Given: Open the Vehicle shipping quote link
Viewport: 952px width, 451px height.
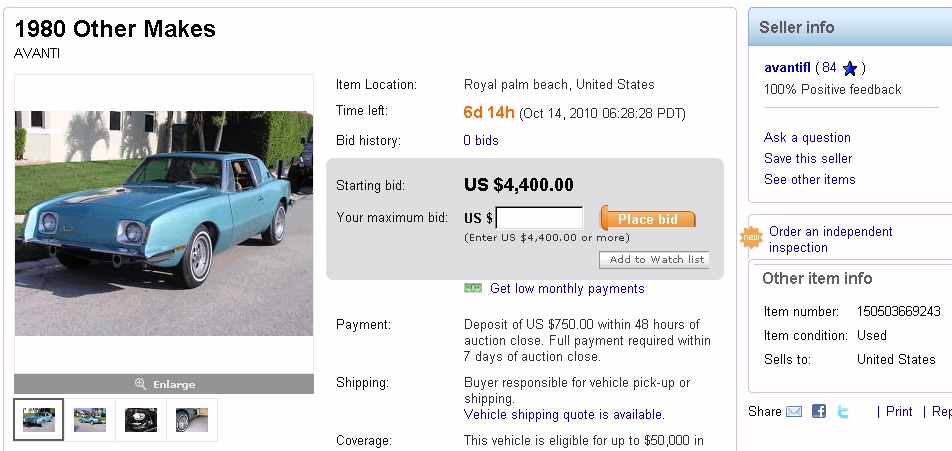Looking at the screenshot, I should 564,414.
